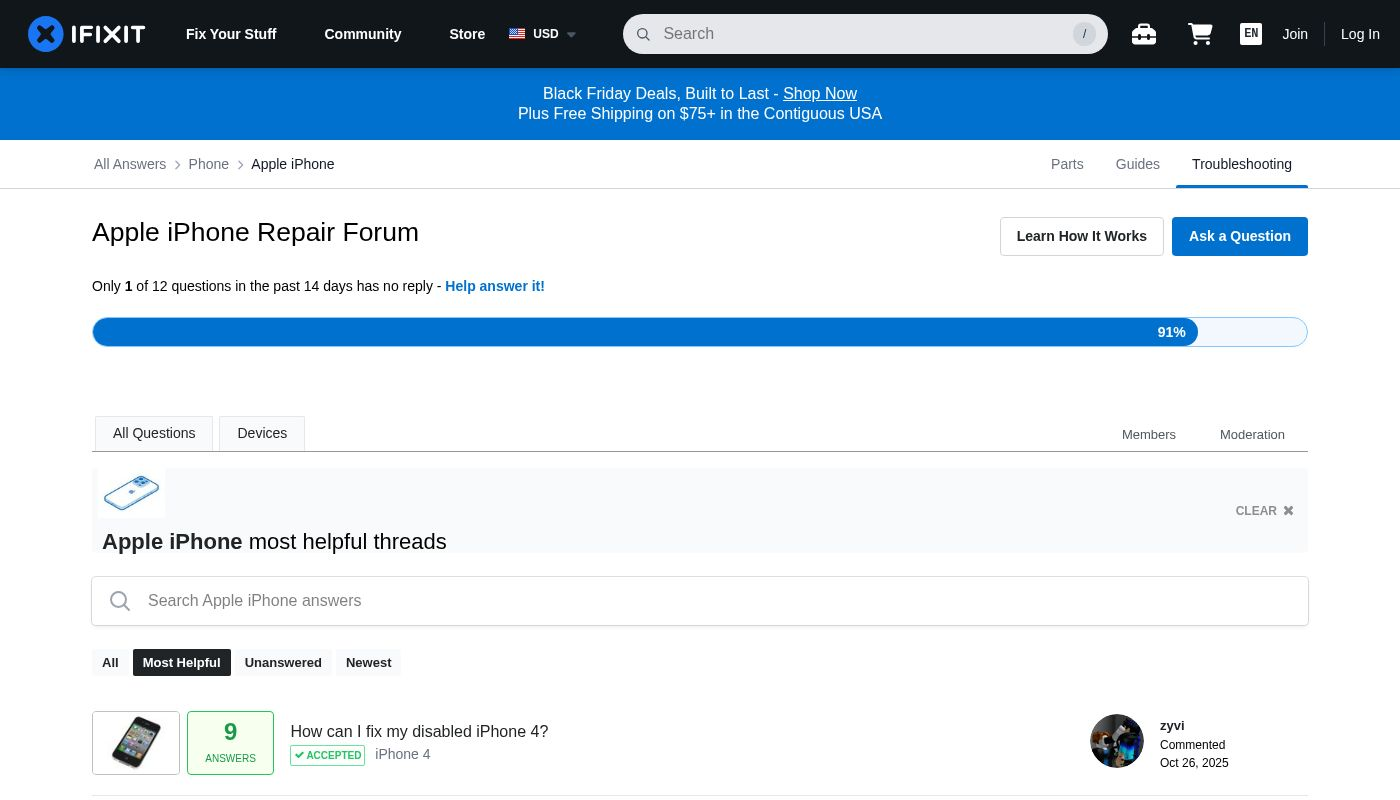Click the magnifier icon in the top search bar
This screenshot has width=1400, height=800.
[x=643, y=34]
